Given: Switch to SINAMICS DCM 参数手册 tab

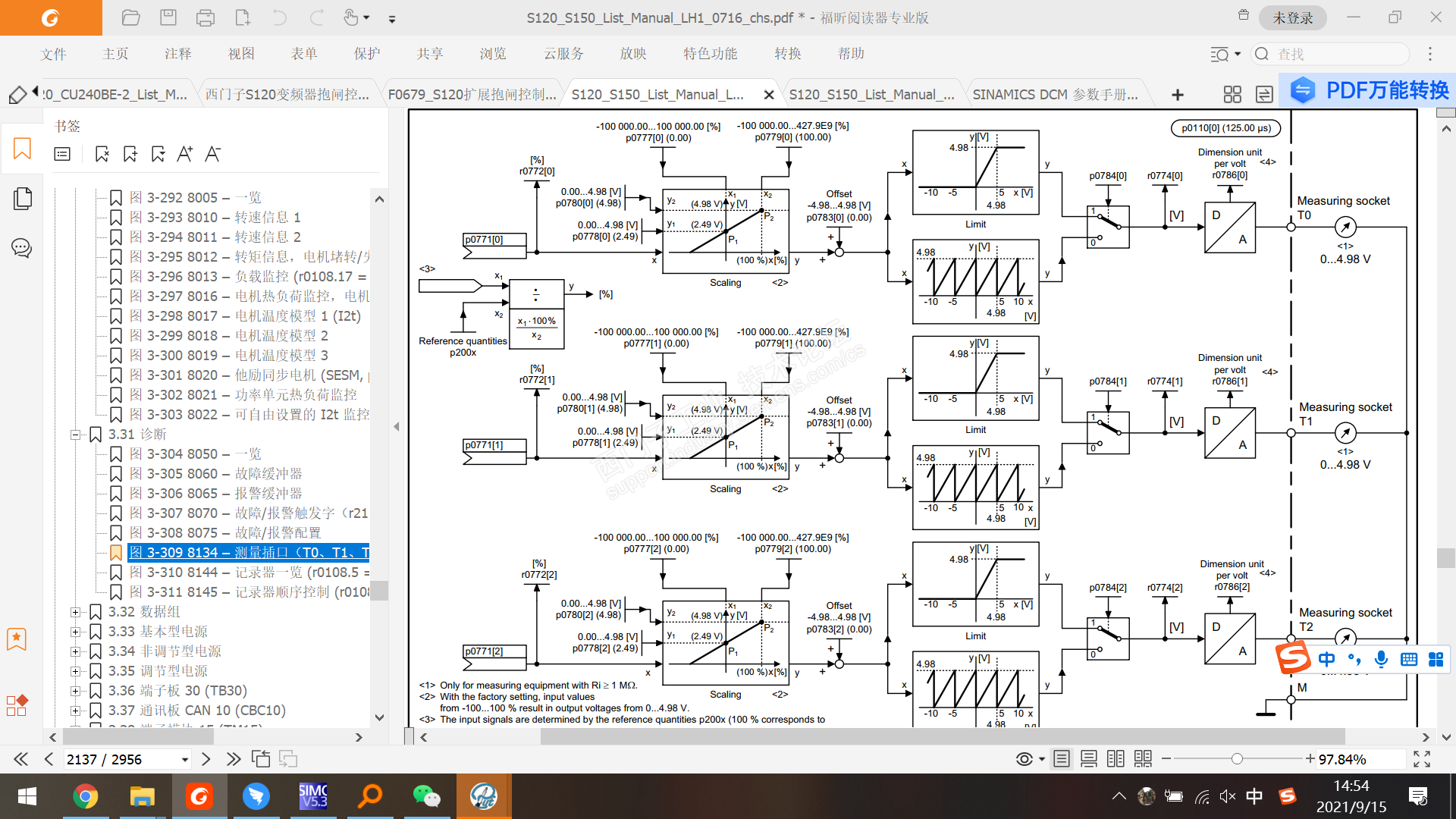Looking at the screenshot, I should pyautogui.click(x=1055, y=95).
